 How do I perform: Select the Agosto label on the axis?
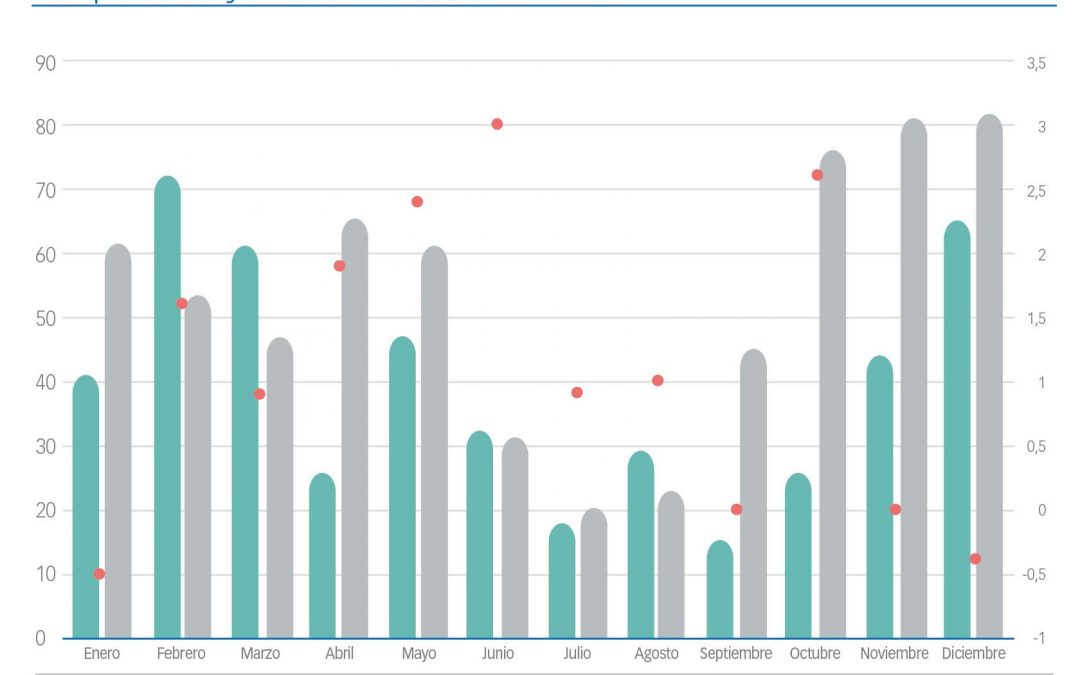pyautogui.click(x=656, y=654)
